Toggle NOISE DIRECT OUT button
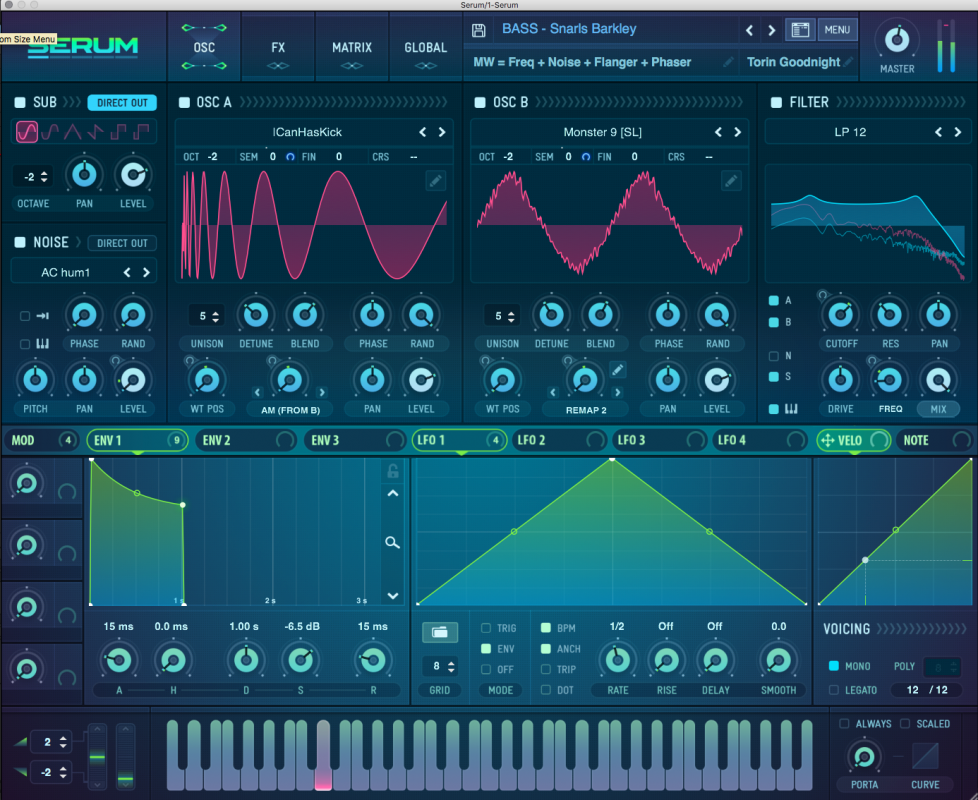The image size is (978, 800). (x=122, y=243)
